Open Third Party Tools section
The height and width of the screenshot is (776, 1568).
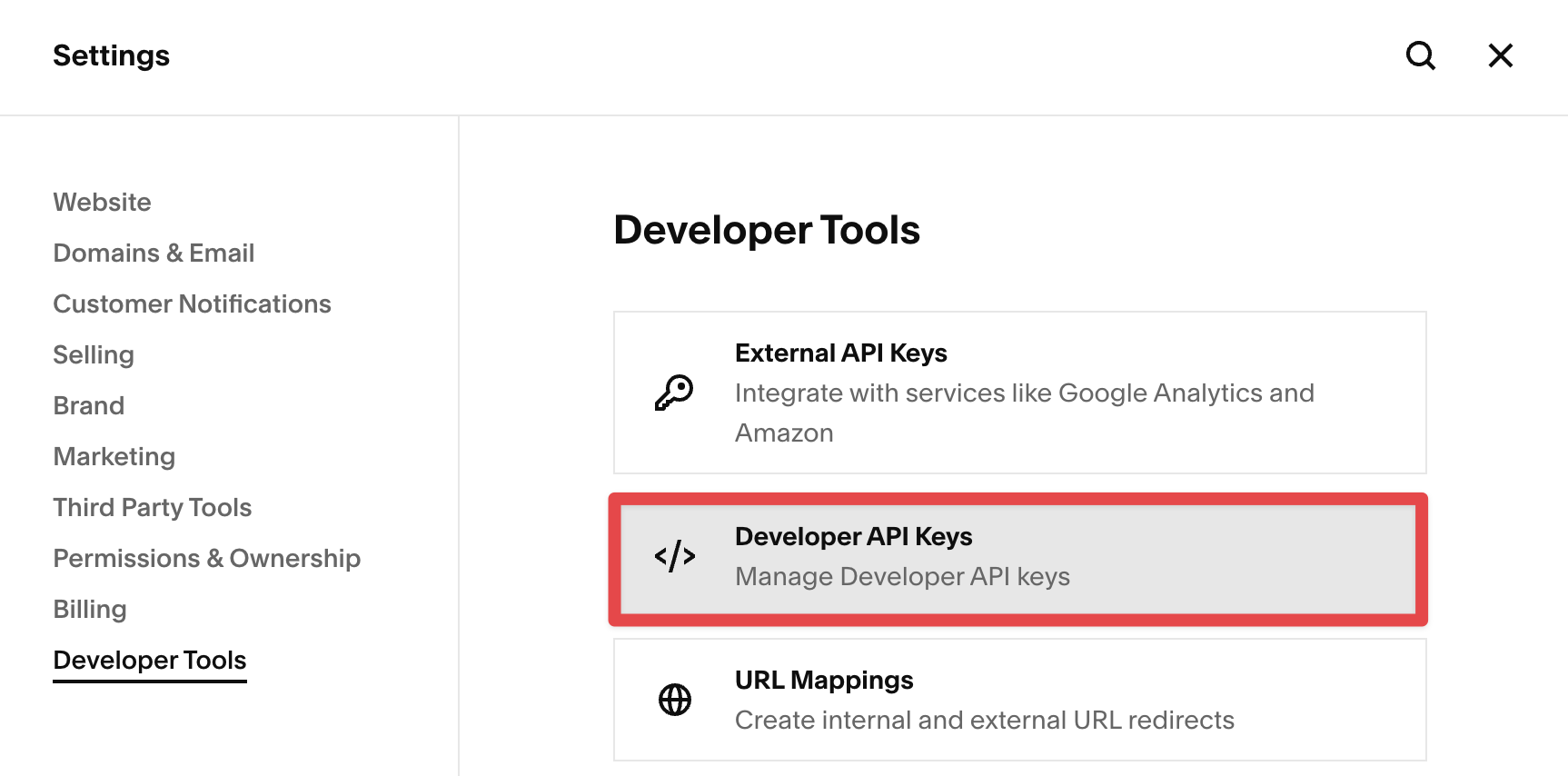(x=152, y=507)
